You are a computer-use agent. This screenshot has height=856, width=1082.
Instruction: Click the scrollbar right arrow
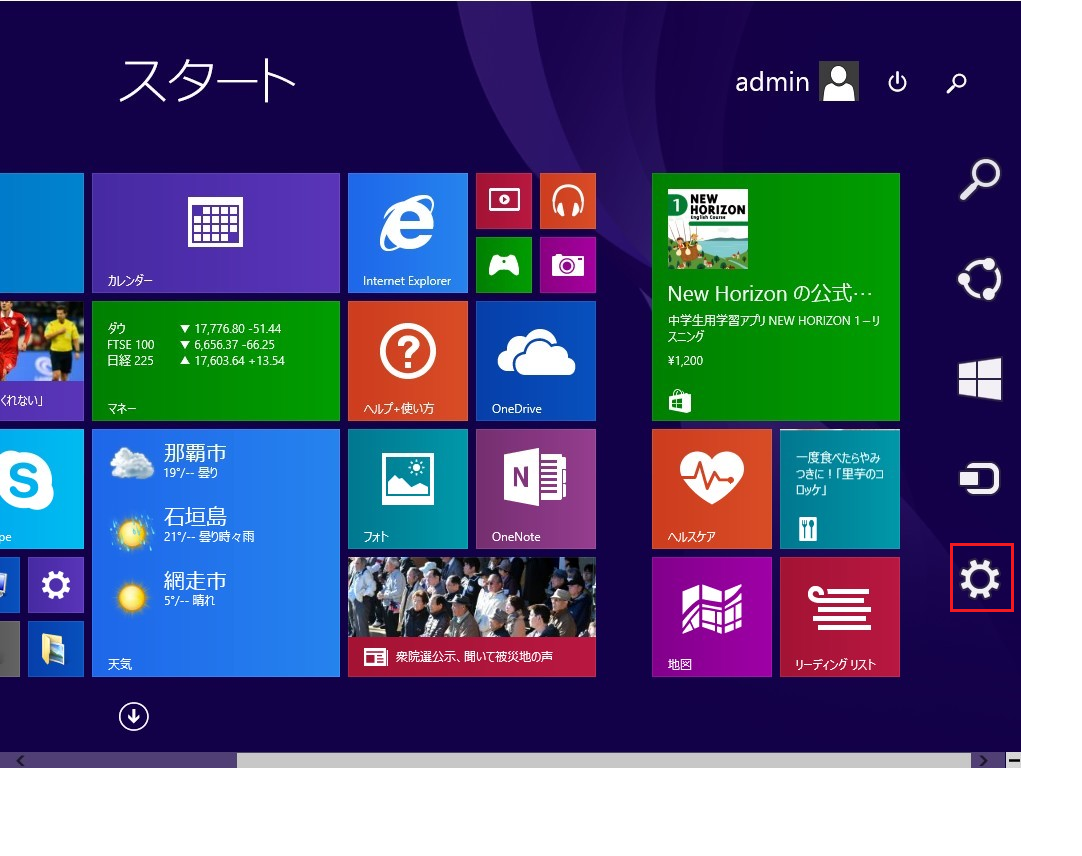point(985,761)
